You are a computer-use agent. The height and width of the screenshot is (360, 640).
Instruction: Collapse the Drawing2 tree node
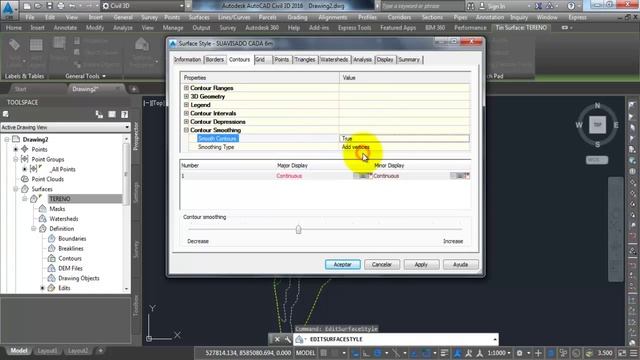[7, 140]
